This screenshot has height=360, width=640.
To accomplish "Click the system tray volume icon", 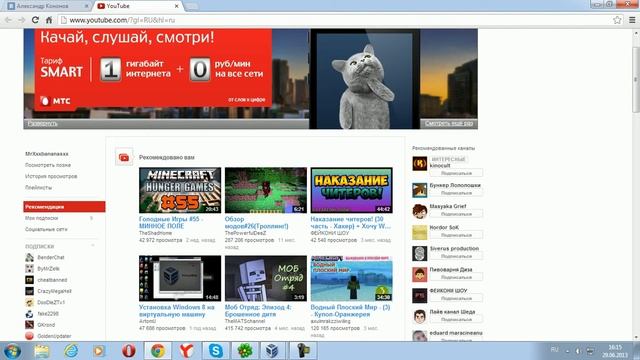I will tap(578, 351).
